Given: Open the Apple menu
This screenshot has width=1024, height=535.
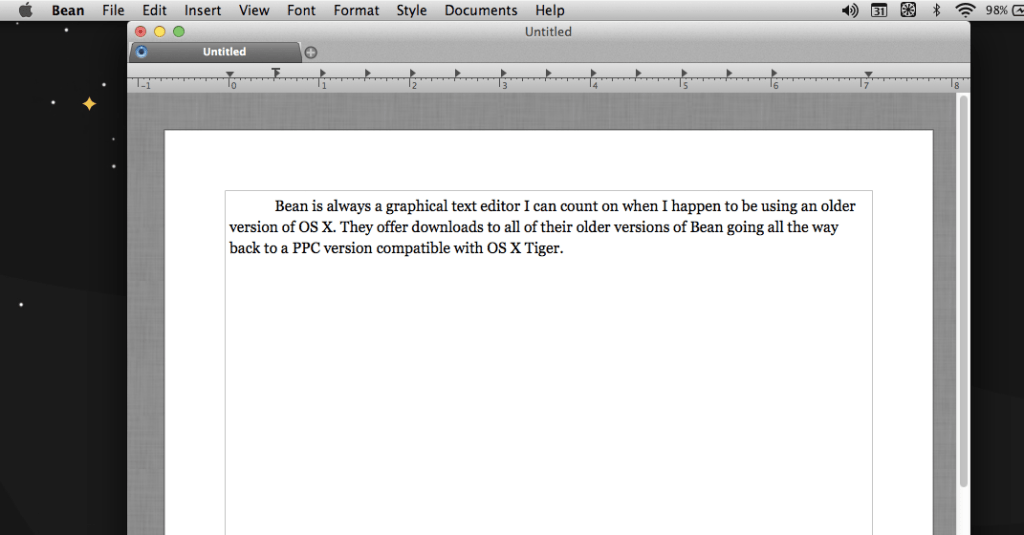Looking at the screenshot, I should [x=26, y=10].
